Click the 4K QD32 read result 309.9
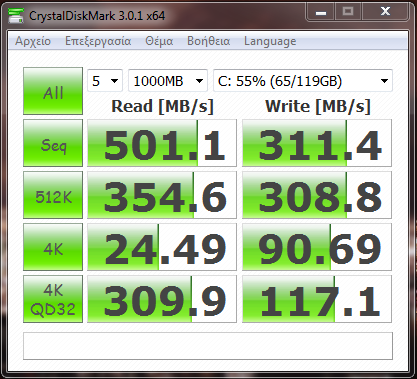This screenshot has height=379, width=417. tap(162, 299)
